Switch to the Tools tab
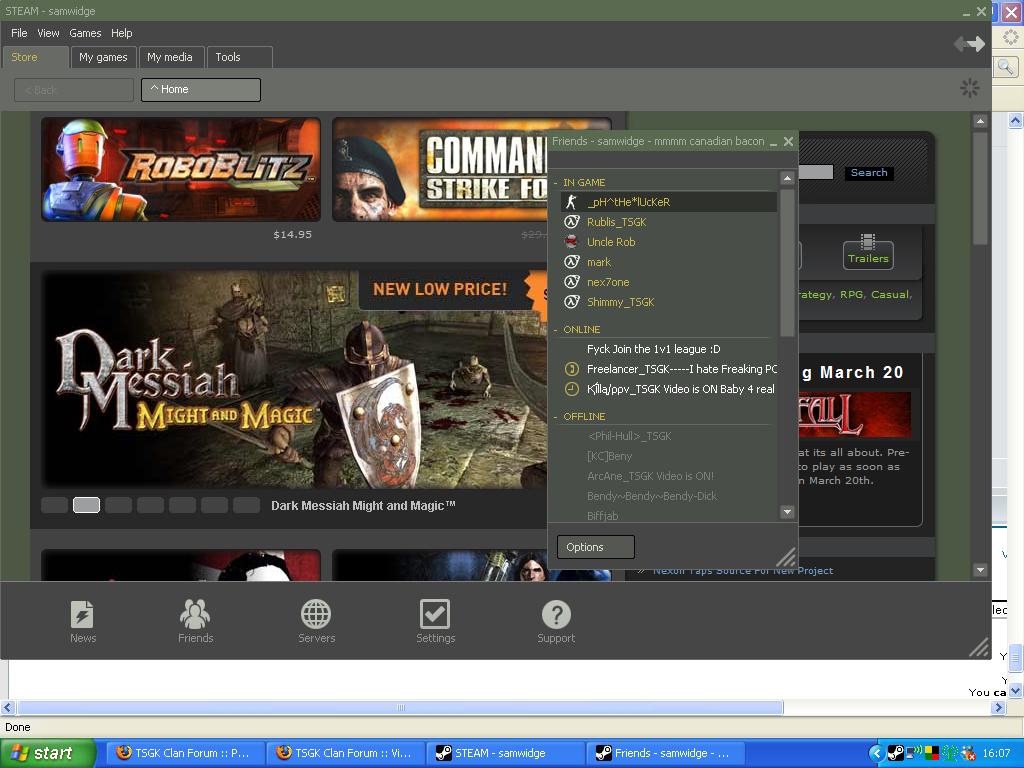 pyautogui.click(x=228, y=57)
